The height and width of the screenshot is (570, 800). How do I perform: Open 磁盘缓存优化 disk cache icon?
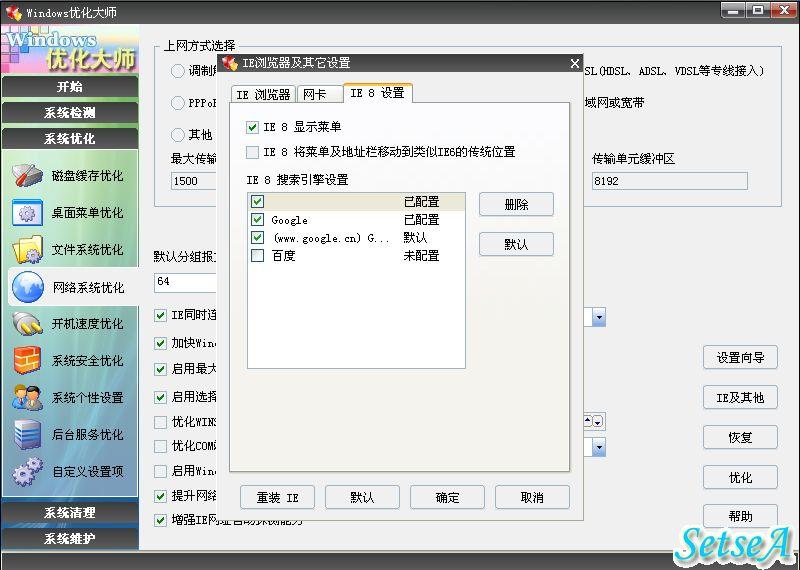[x=27, y=175]
